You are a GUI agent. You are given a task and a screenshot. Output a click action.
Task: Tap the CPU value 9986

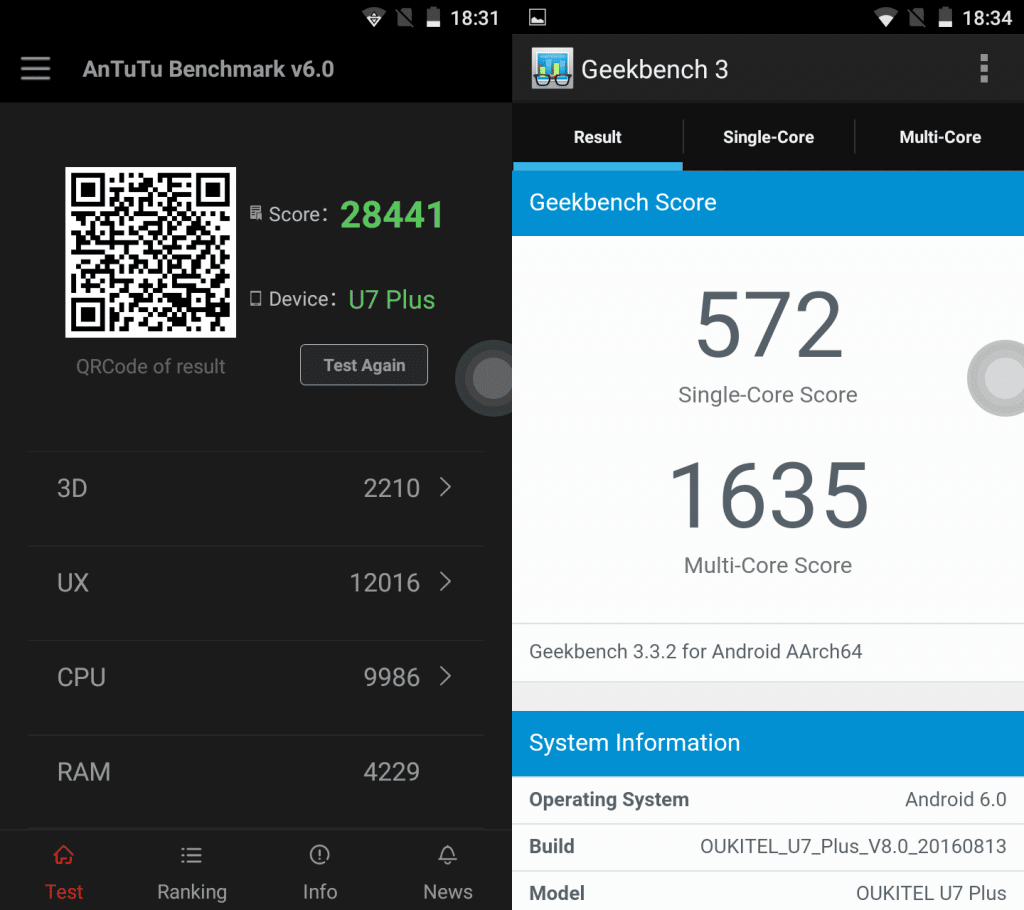tap(392, 677)
